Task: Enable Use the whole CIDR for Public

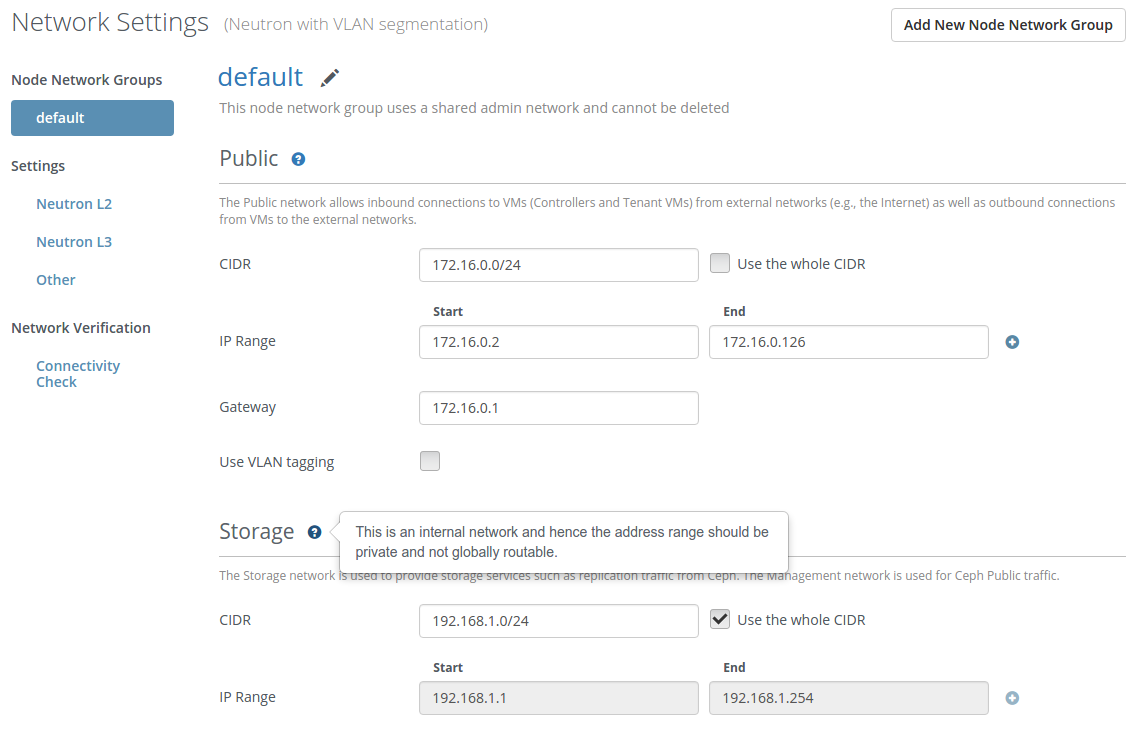Action: [x=720, y=264]
